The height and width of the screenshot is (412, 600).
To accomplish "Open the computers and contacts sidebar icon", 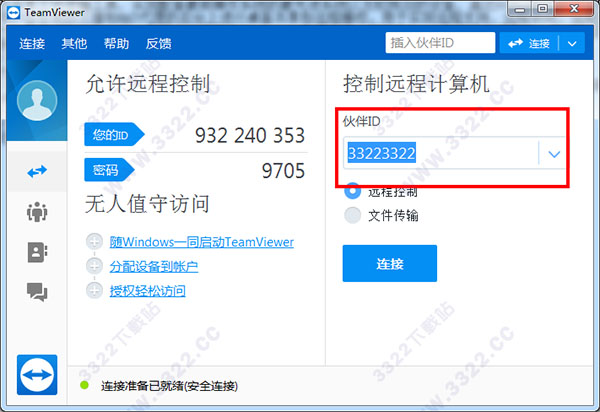I will (37, 252).
